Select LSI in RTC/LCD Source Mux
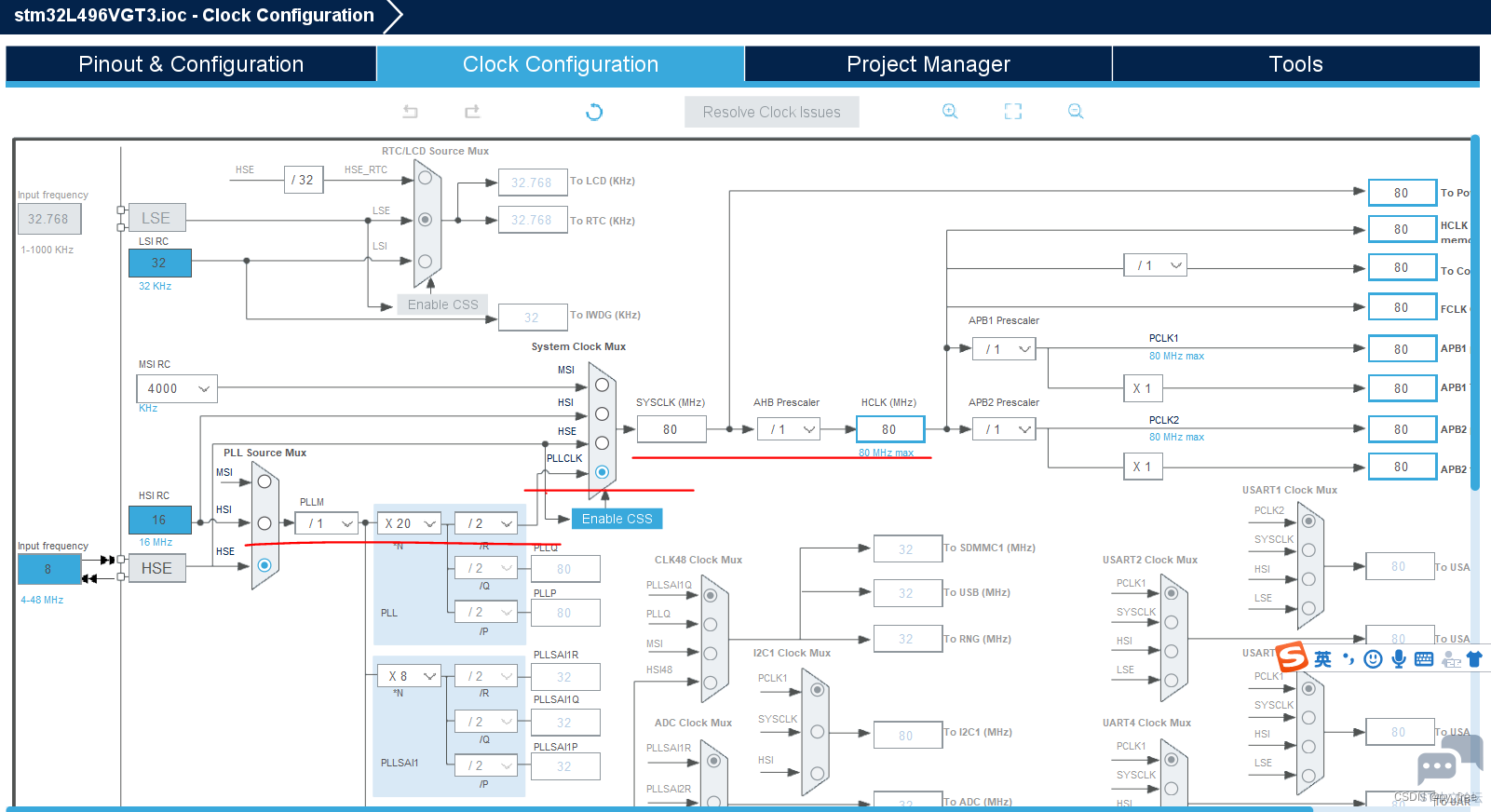This screenshot has height=812, width=1491. pyautogui.click(x=425, y=262)
